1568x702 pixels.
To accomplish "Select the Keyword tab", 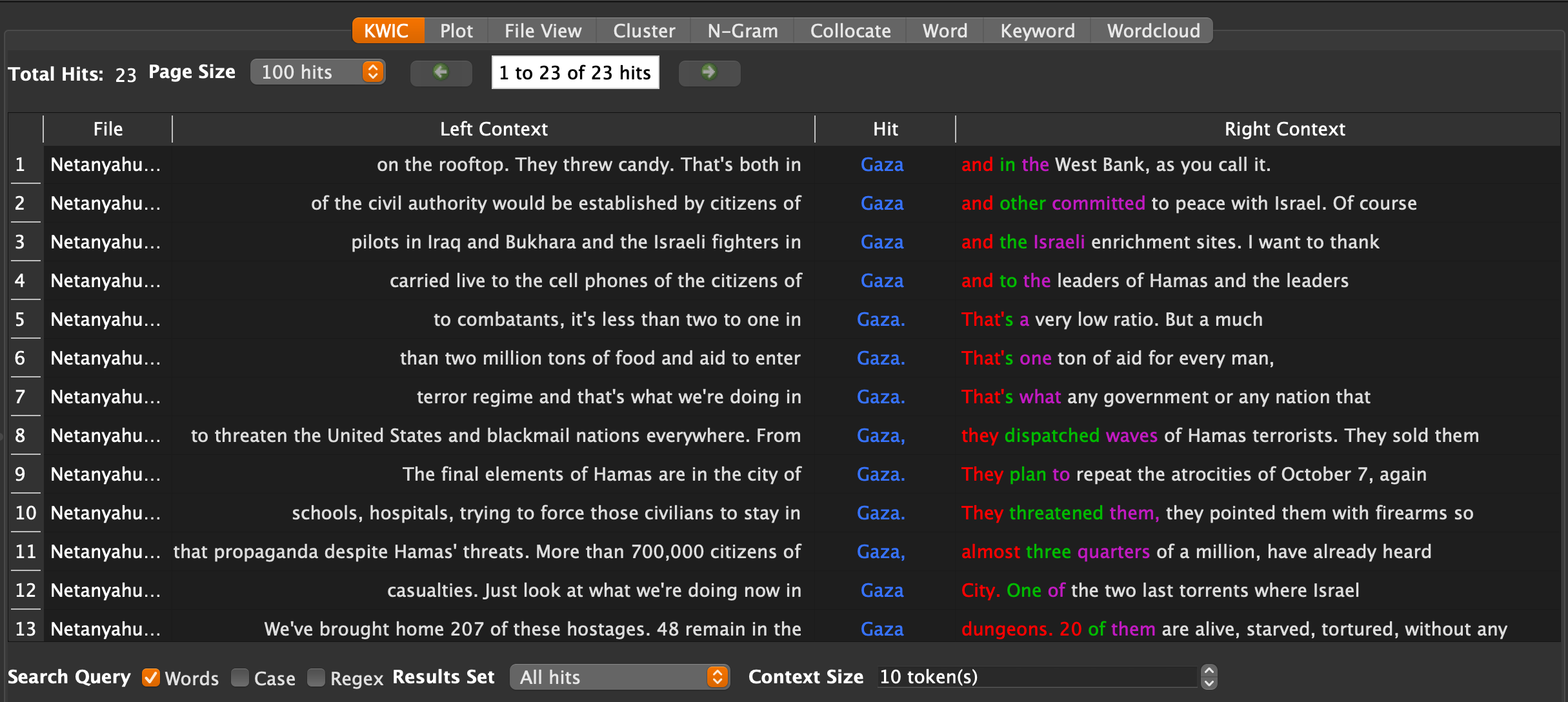I will [1037, 31].
